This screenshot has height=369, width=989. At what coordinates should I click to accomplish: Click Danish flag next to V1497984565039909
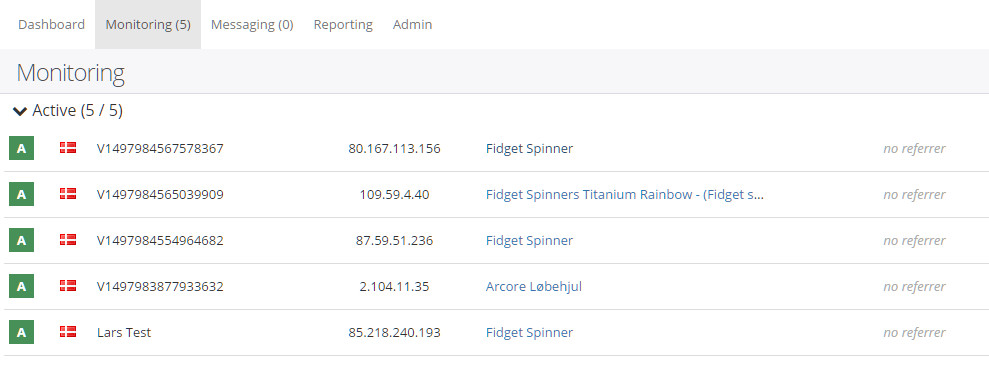(68, 194)
